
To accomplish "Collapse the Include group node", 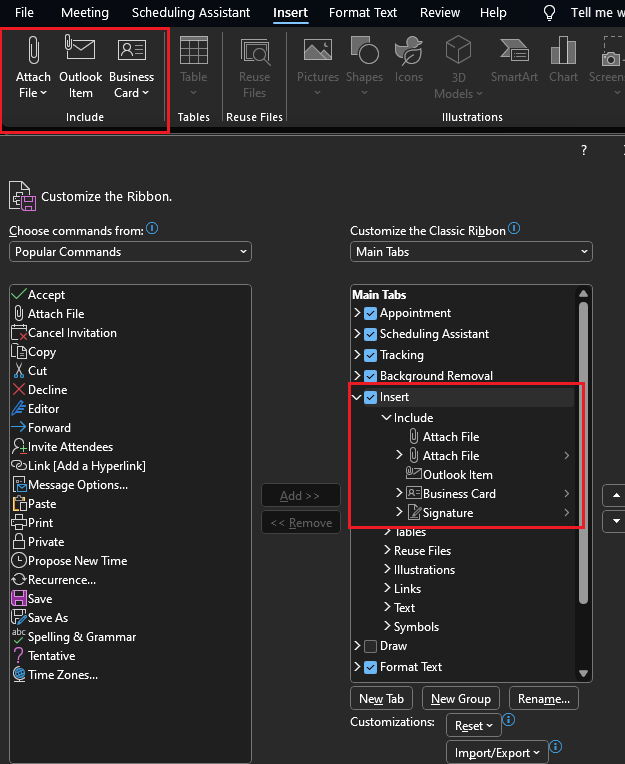I will click(386, 418).
